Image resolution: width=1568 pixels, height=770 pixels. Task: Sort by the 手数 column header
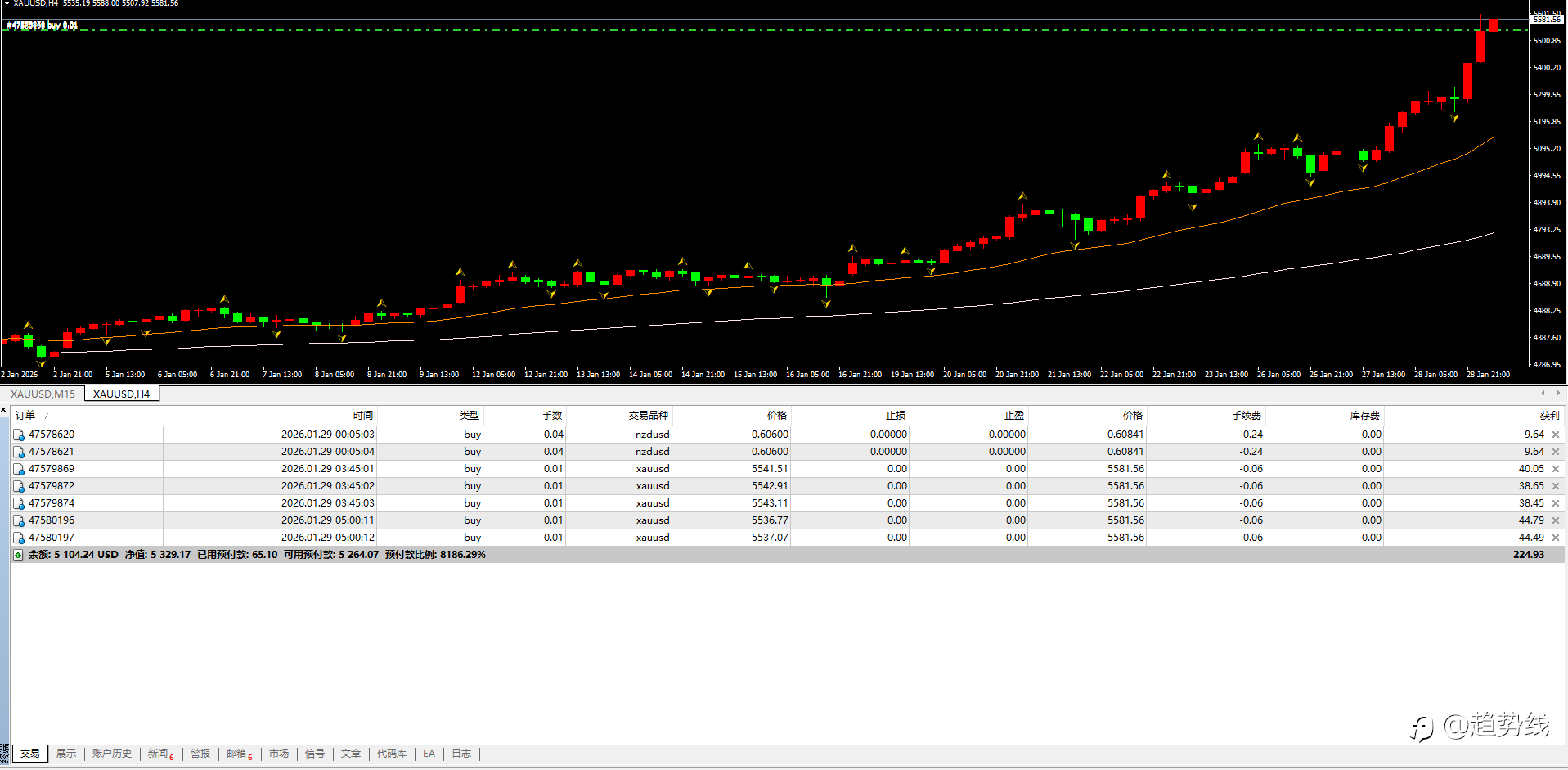(x=523, y=416)
